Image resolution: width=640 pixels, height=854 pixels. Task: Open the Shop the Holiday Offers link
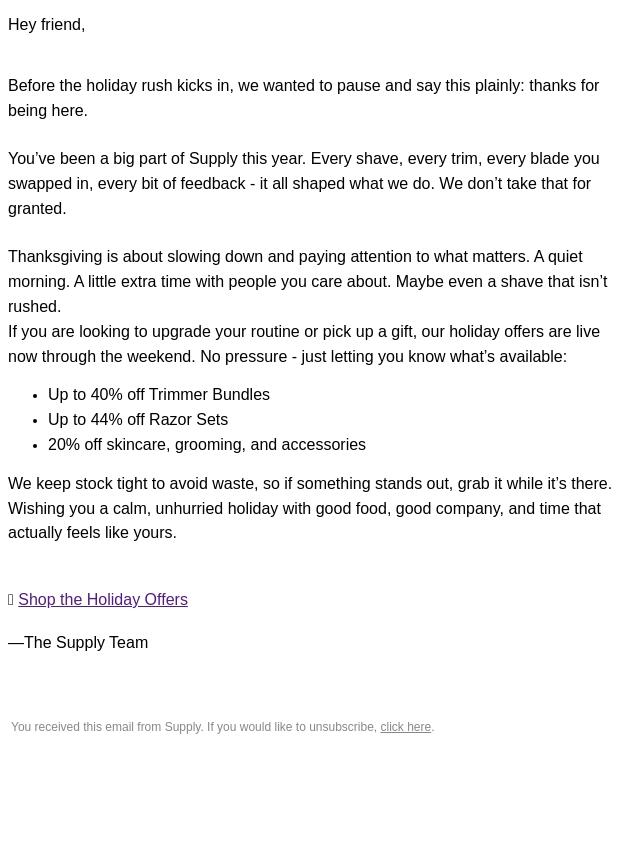103,600
